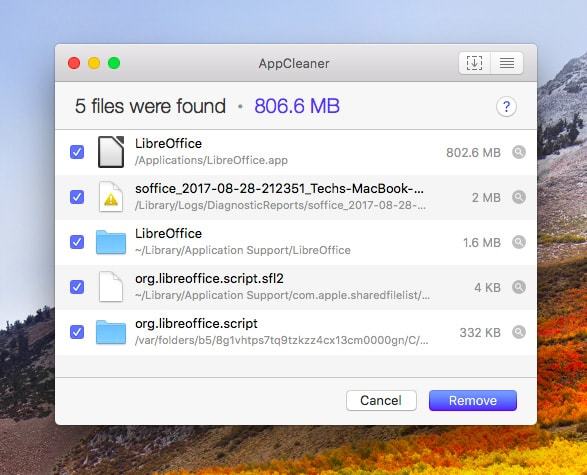Image resolution: width=587 pixels, height=475 pixels.
Task: Select the LibreOffice application icon
Action: [x=111, y=152]
